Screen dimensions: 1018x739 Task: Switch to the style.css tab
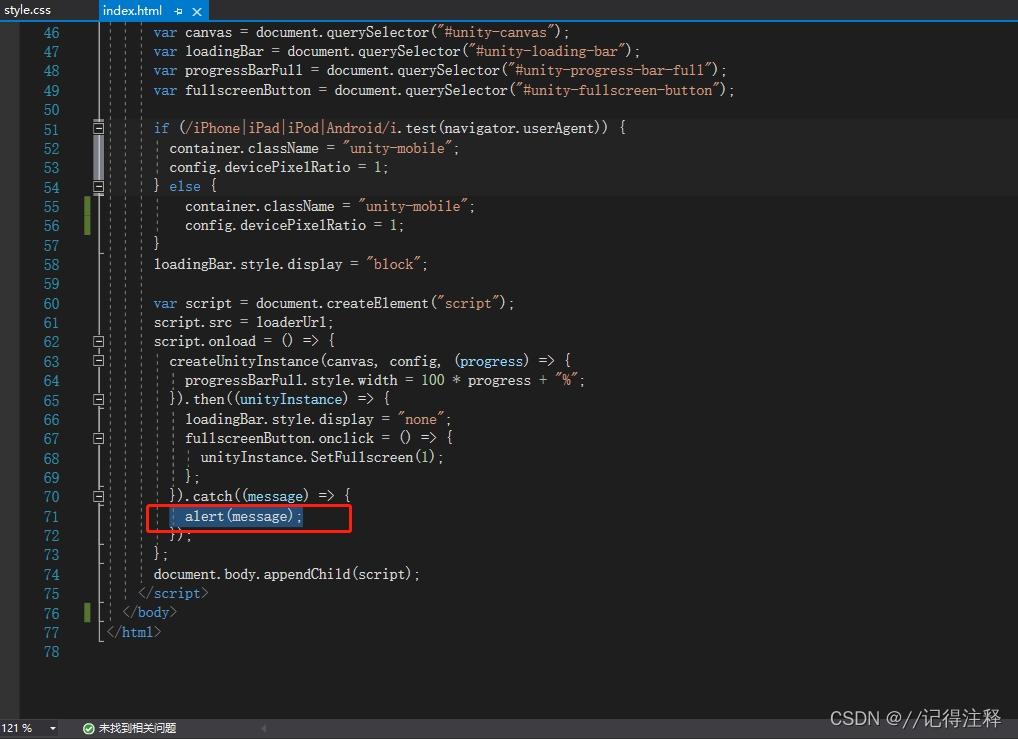27,10
